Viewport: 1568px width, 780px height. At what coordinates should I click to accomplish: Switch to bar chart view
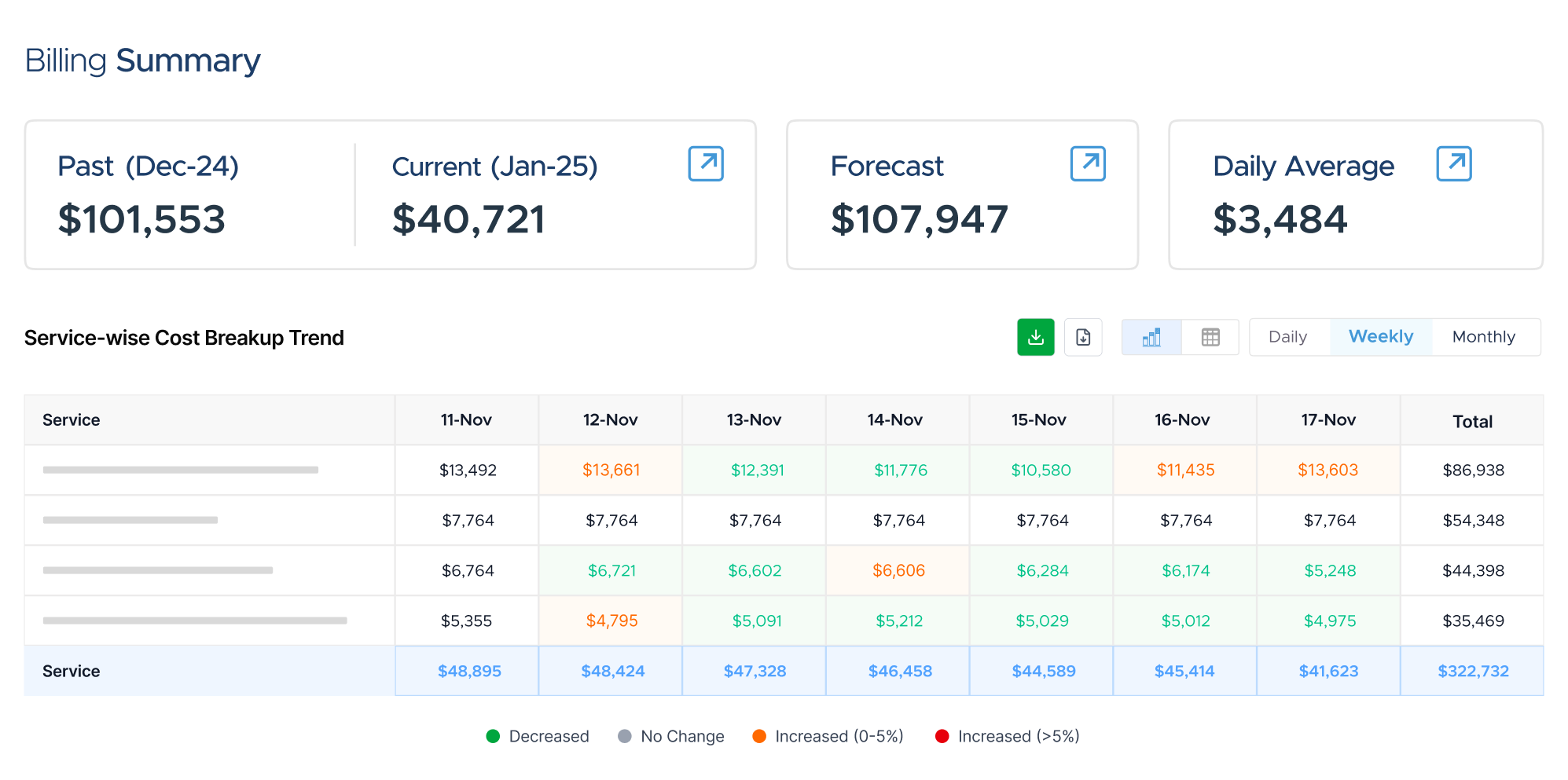pyautogui.click(x=1151, y=337)
